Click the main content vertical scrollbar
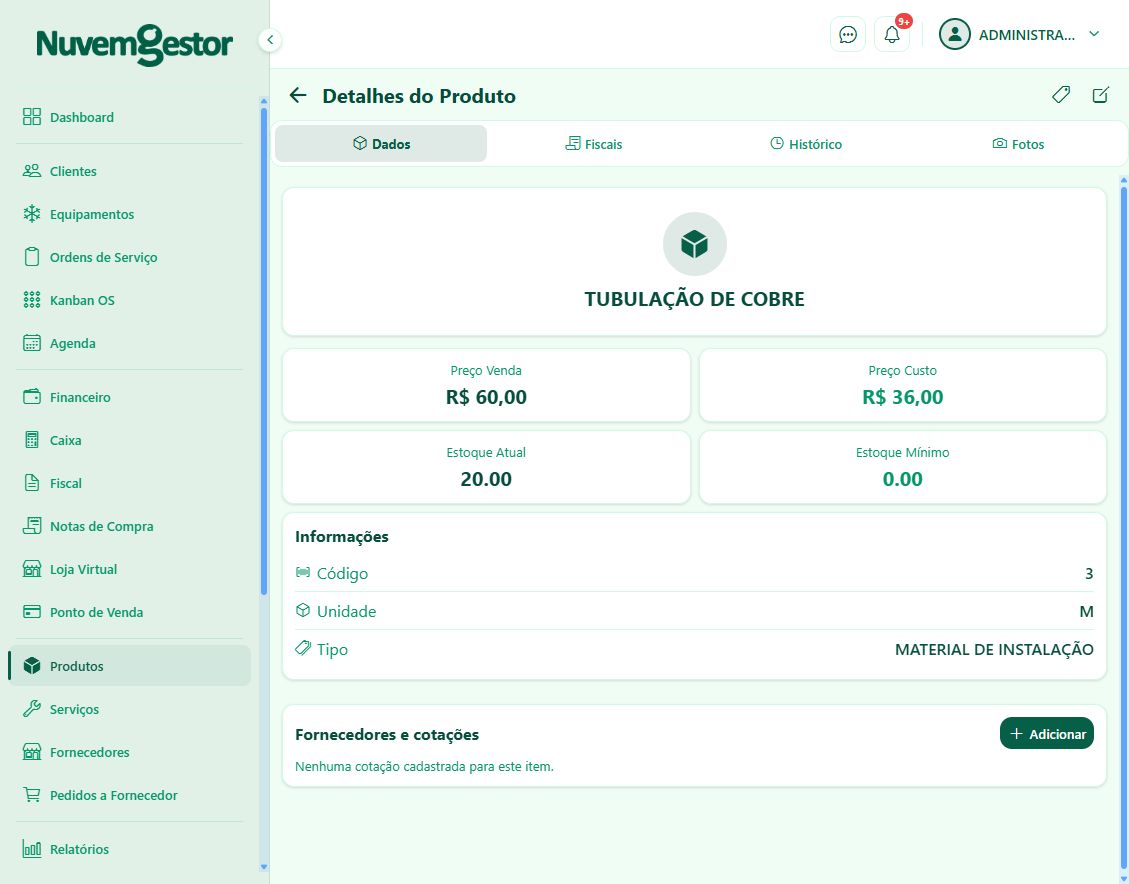 (1123, 526)
